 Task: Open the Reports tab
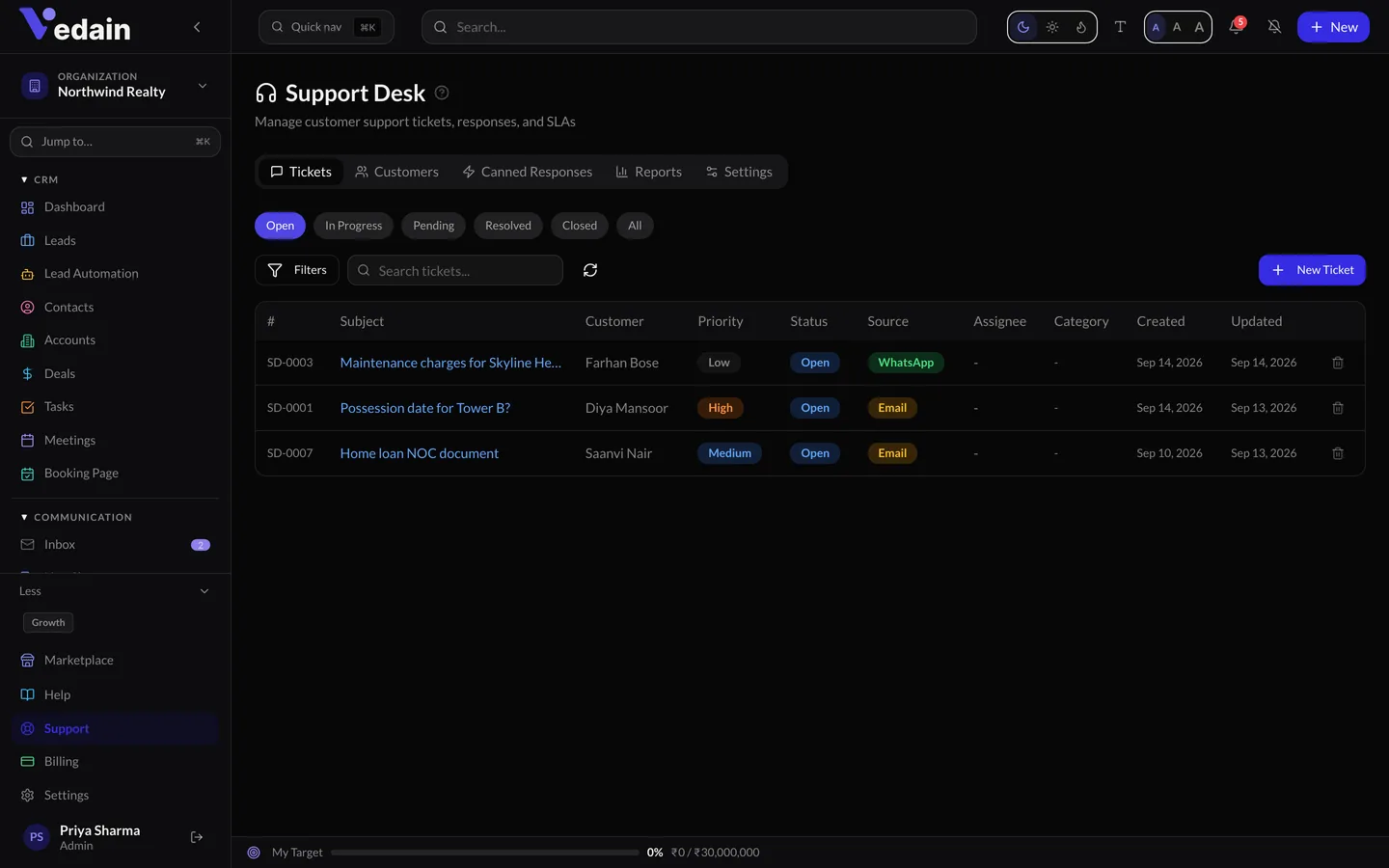pyautogui.click(x=648, y=172)
